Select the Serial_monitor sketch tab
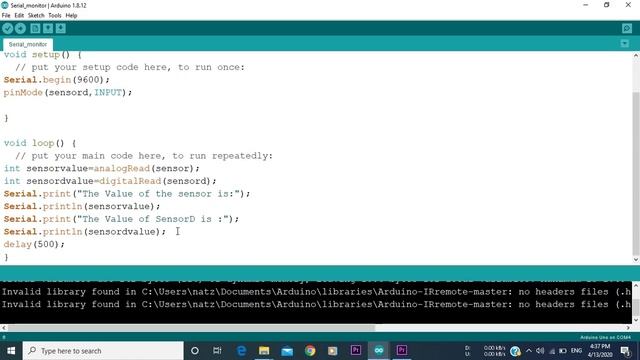 (x=28, y=44)
